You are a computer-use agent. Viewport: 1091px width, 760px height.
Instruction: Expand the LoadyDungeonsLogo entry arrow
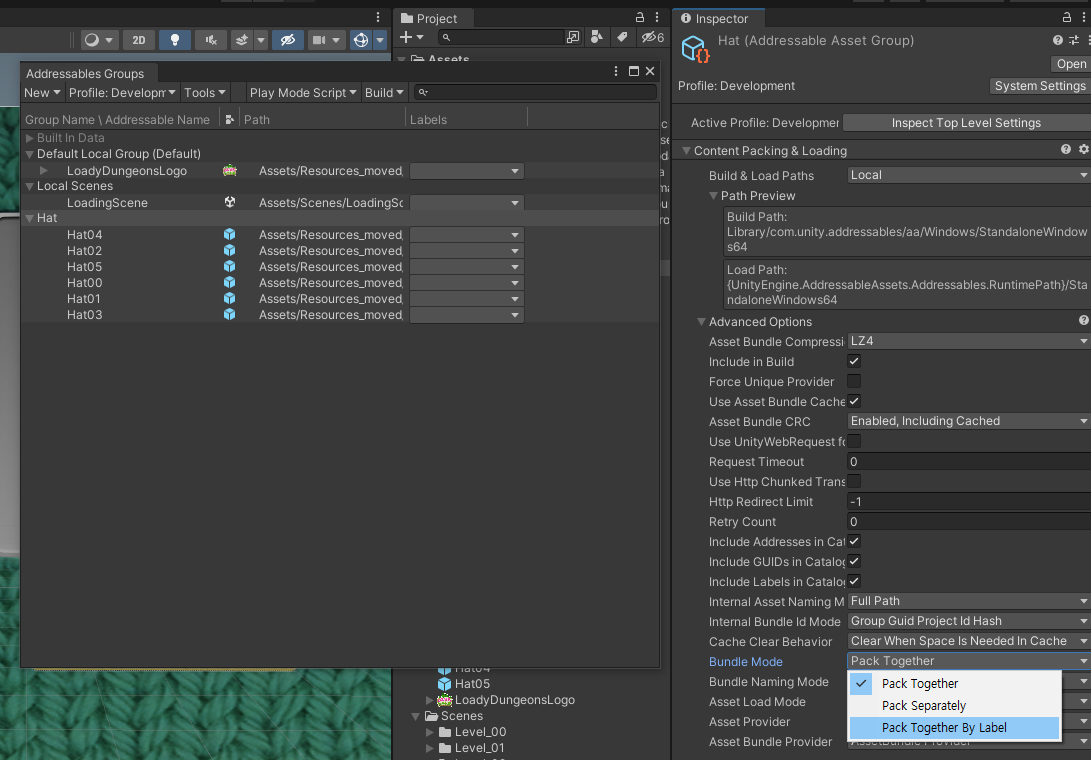point(44,171)
